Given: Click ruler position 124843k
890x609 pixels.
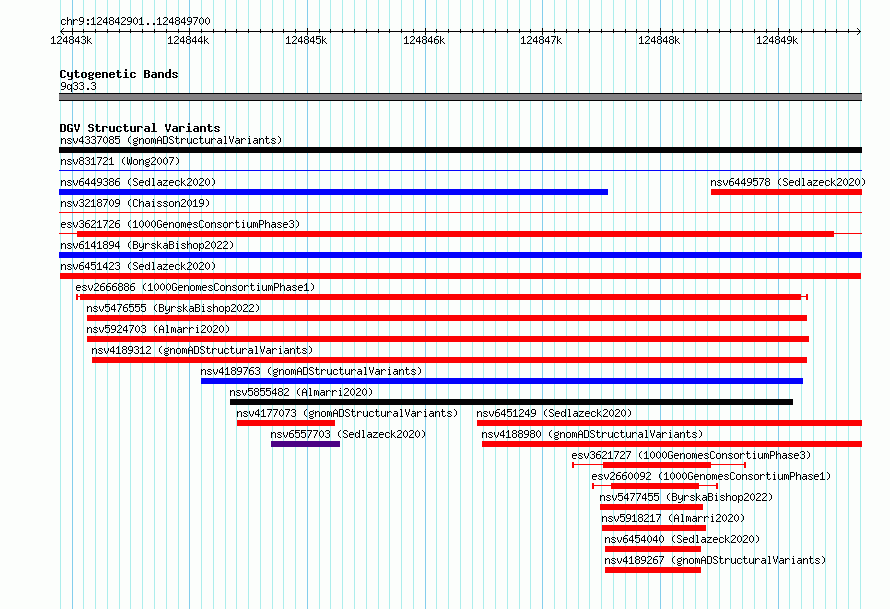Looking at the screenshot, I should (x=71, y=40).
